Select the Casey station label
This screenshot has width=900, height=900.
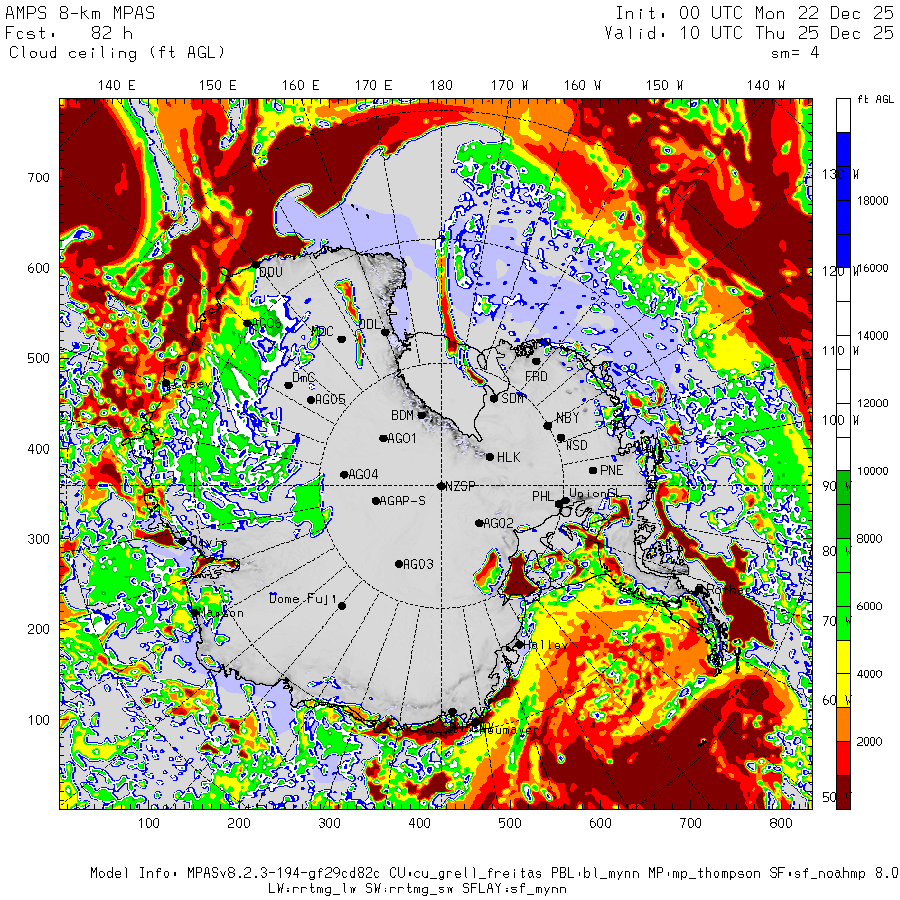(x=192, y=383)
